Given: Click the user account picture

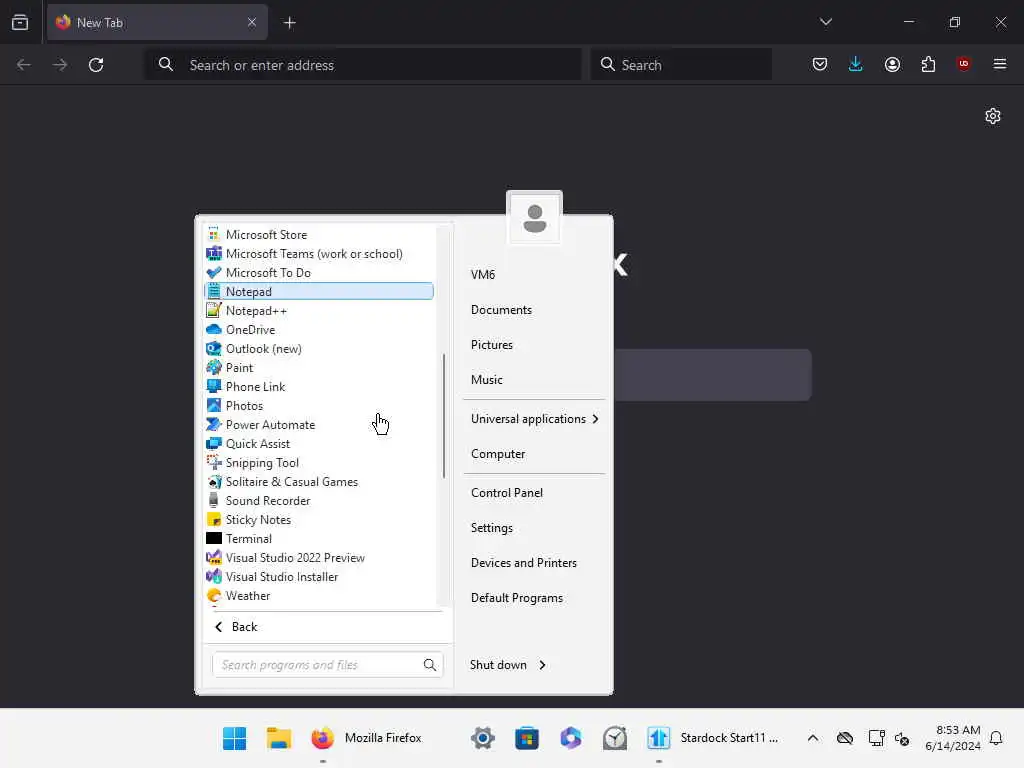Looking at the screenshot, I should (534, 217).
